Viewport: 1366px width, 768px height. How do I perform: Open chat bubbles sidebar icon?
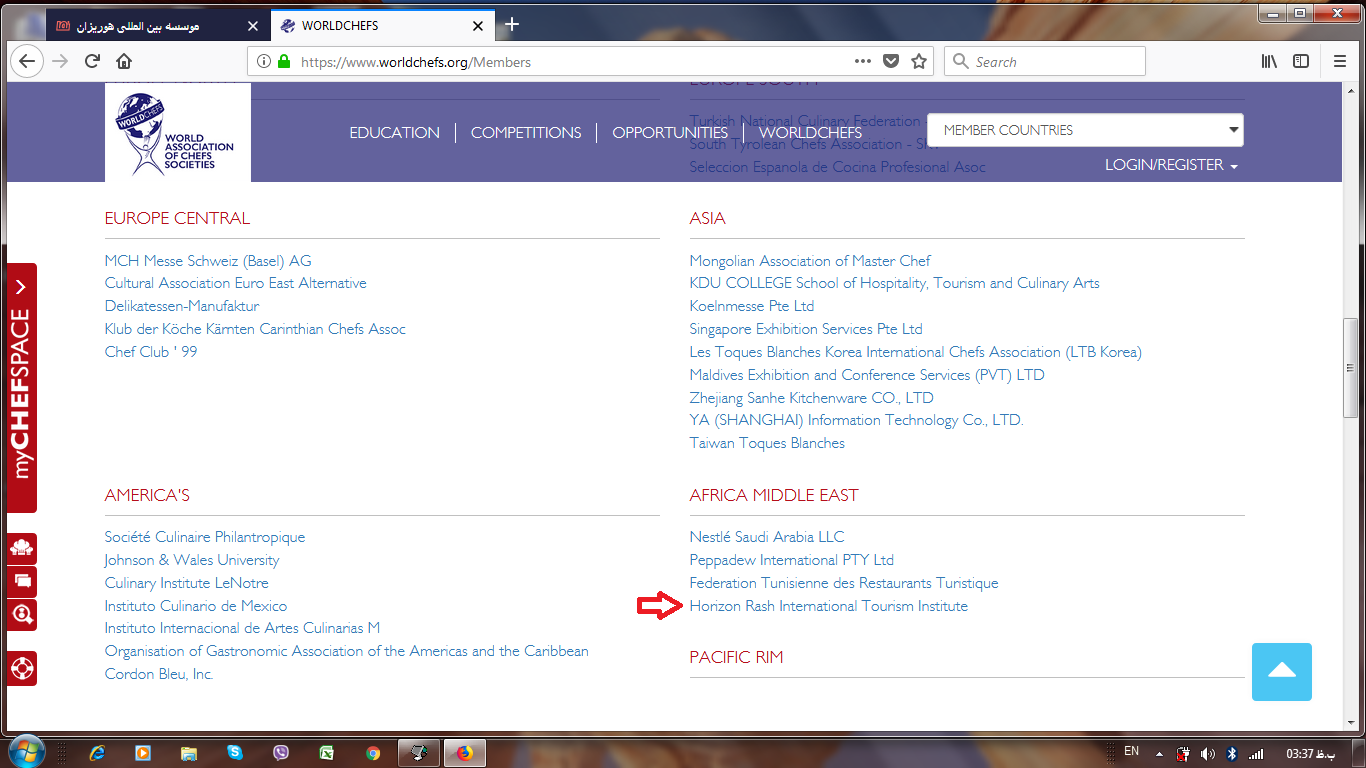tap(22, 580)
